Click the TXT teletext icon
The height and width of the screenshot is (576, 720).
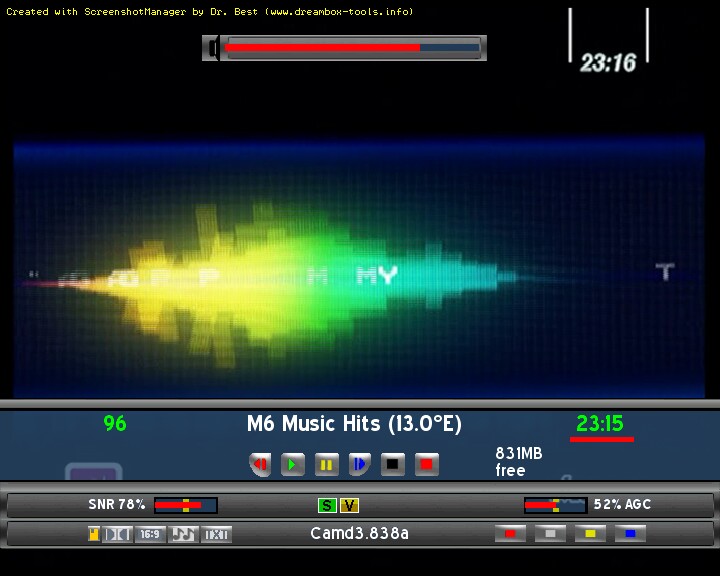coord(216,534)
